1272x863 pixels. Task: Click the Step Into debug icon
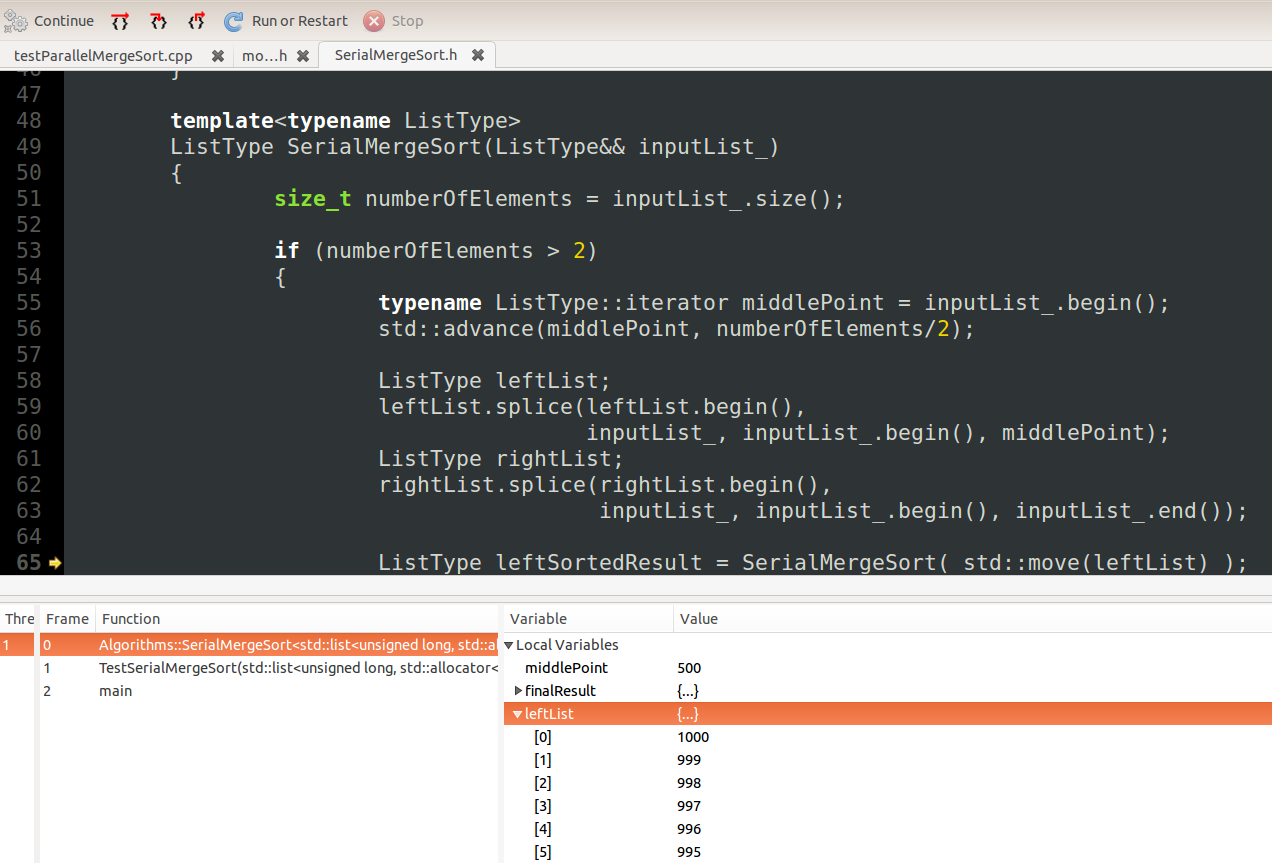tap(157, 20)
